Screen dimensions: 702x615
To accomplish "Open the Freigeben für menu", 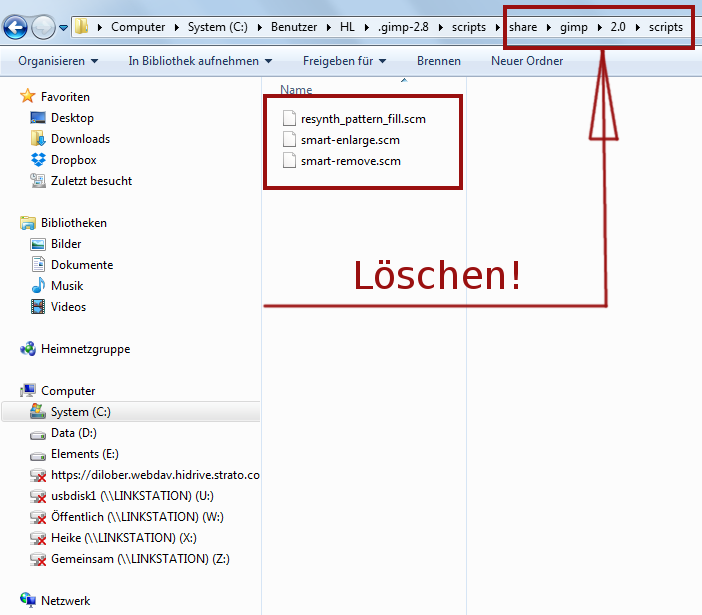I will [344, 61].
